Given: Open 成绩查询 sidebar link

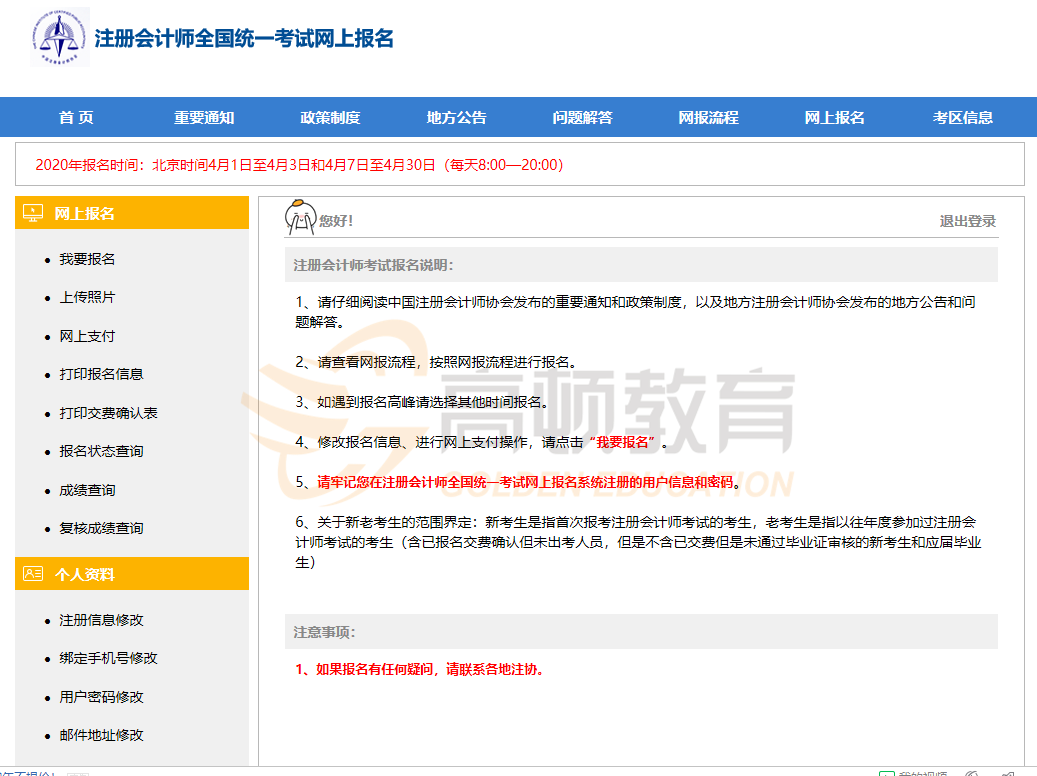Looking at the screenshot, I should pos(87,490).
